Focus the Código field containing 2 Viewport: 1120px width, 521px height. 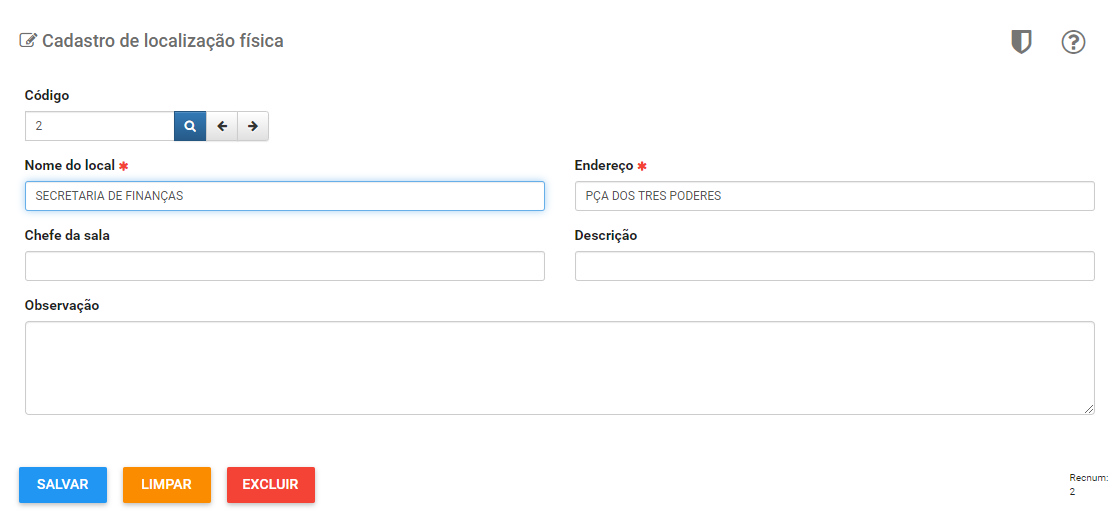pos(100,126)
